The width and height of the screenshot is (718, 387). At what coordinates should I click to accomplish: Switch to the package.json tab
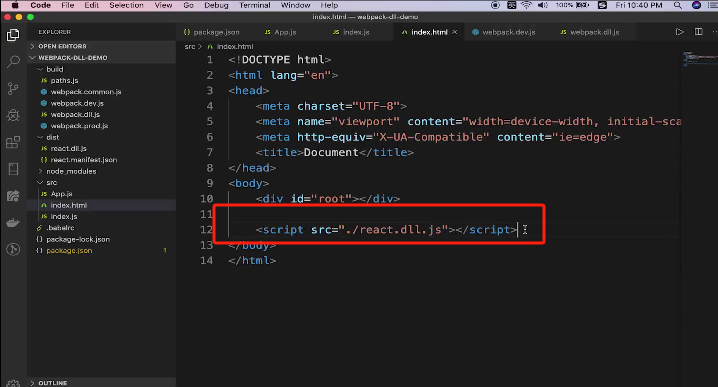211,32
